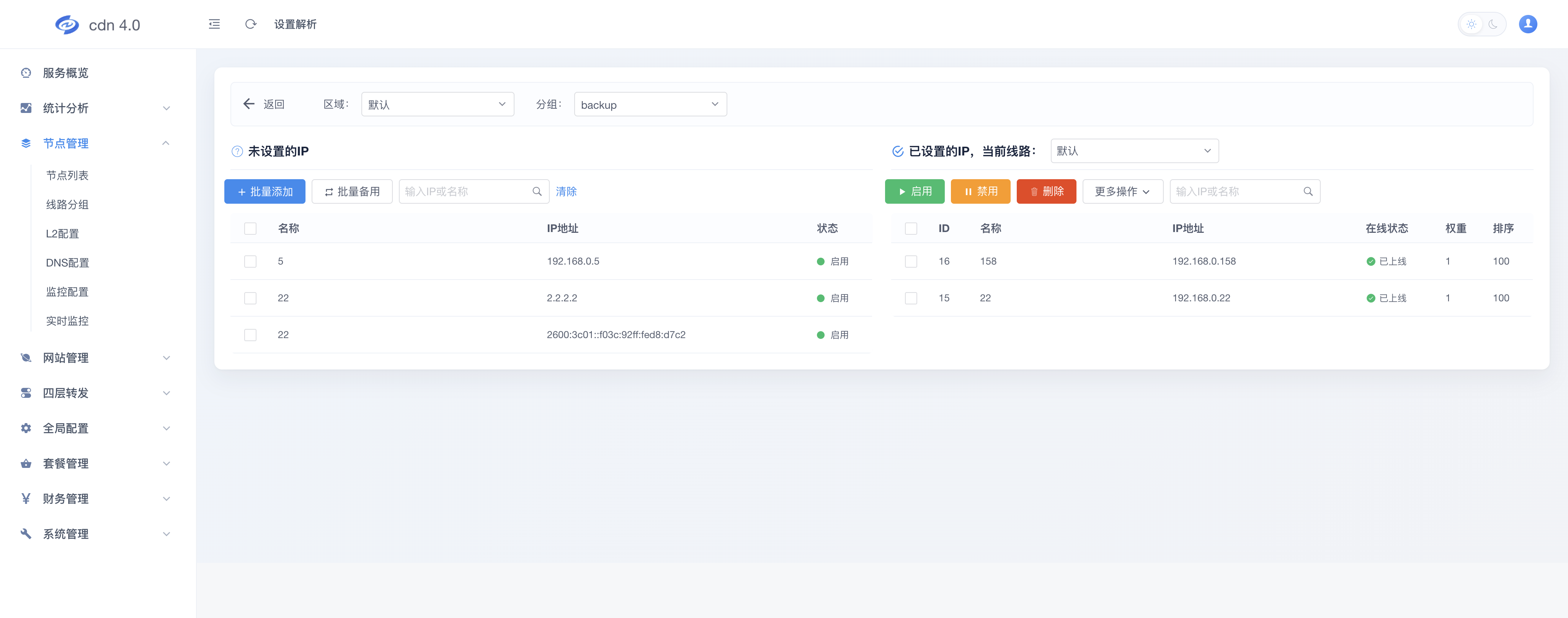
Task: Click the 系统管理 wrench icon
Action: [x=26, y=534]
